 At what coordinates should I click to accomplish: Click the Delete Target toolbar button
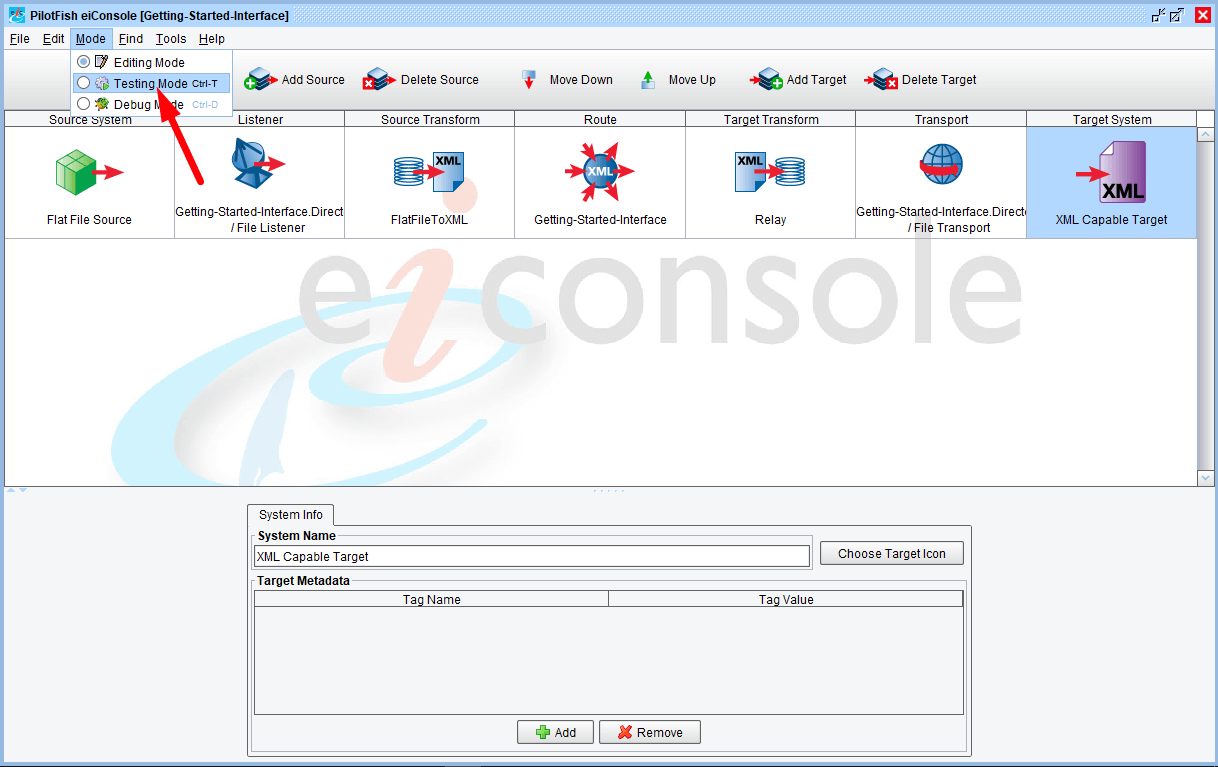921,80
